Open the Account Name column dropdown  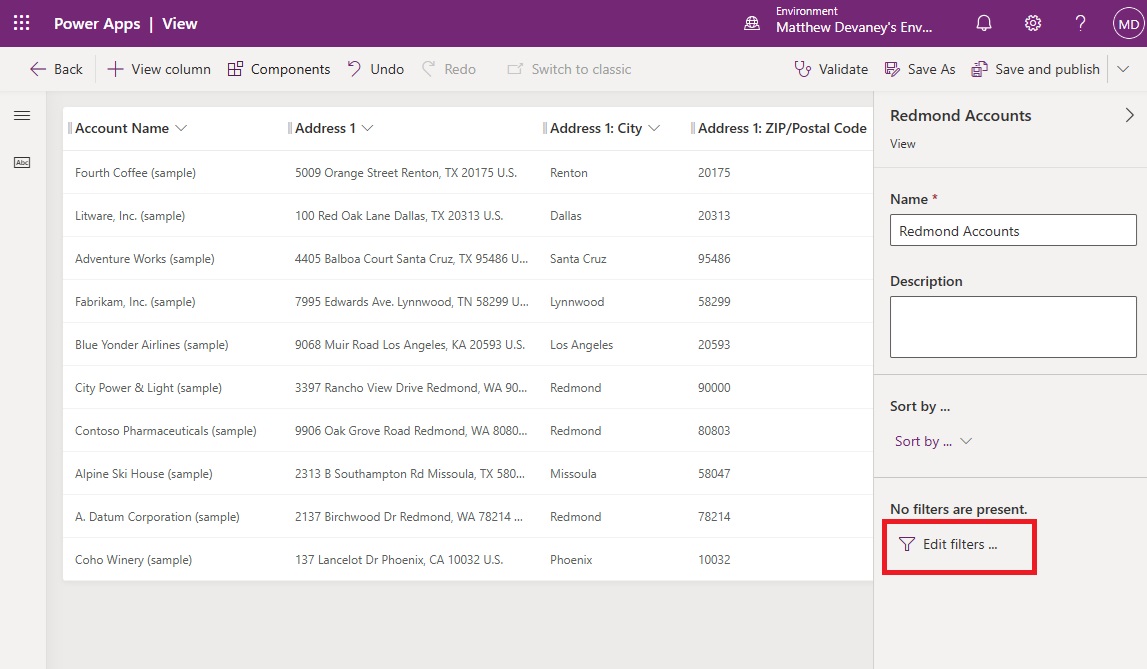coord(183,128)
